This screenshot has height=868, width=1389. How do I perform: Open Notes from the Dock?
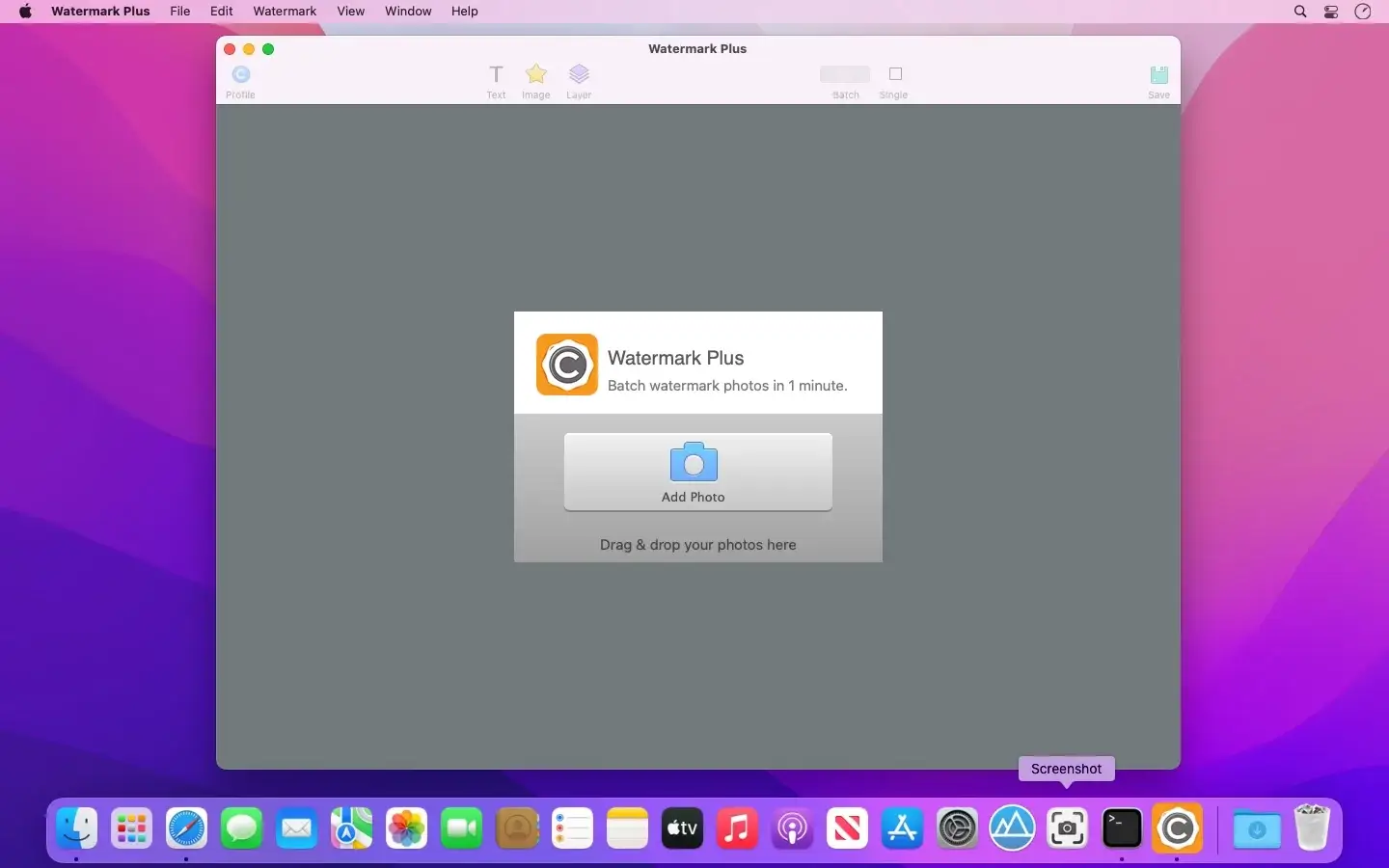pyautogui.click(x=627, y=828)
